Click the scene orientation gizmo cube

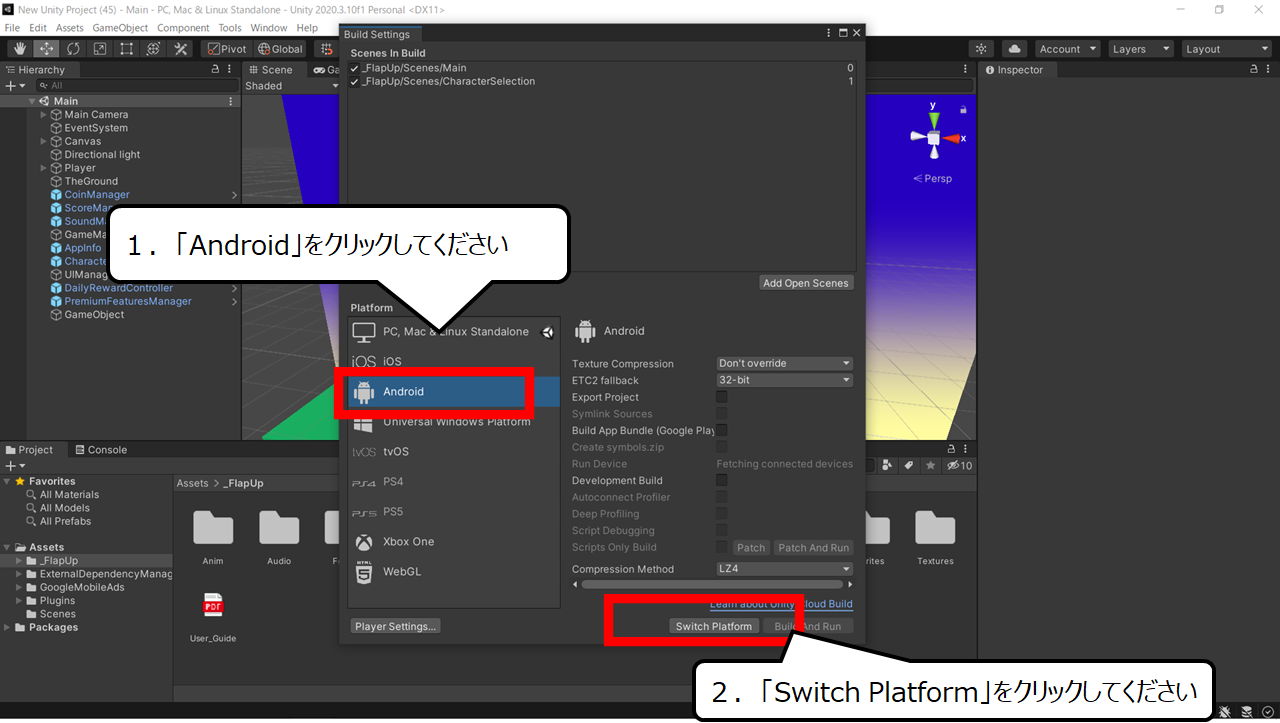[x=934, y=138]
